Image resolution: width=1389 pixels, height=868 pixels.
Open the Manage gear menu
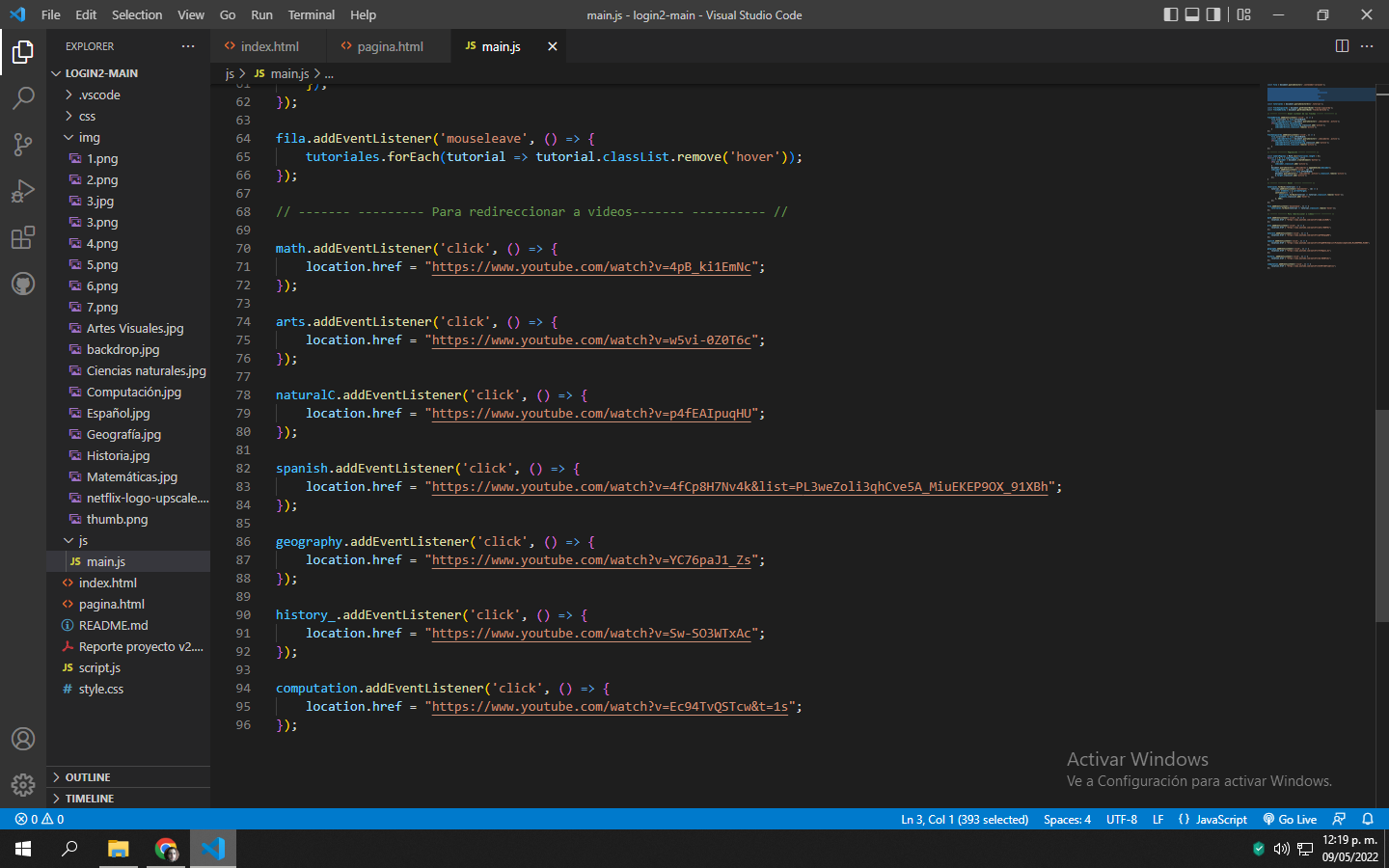(23, 784)
